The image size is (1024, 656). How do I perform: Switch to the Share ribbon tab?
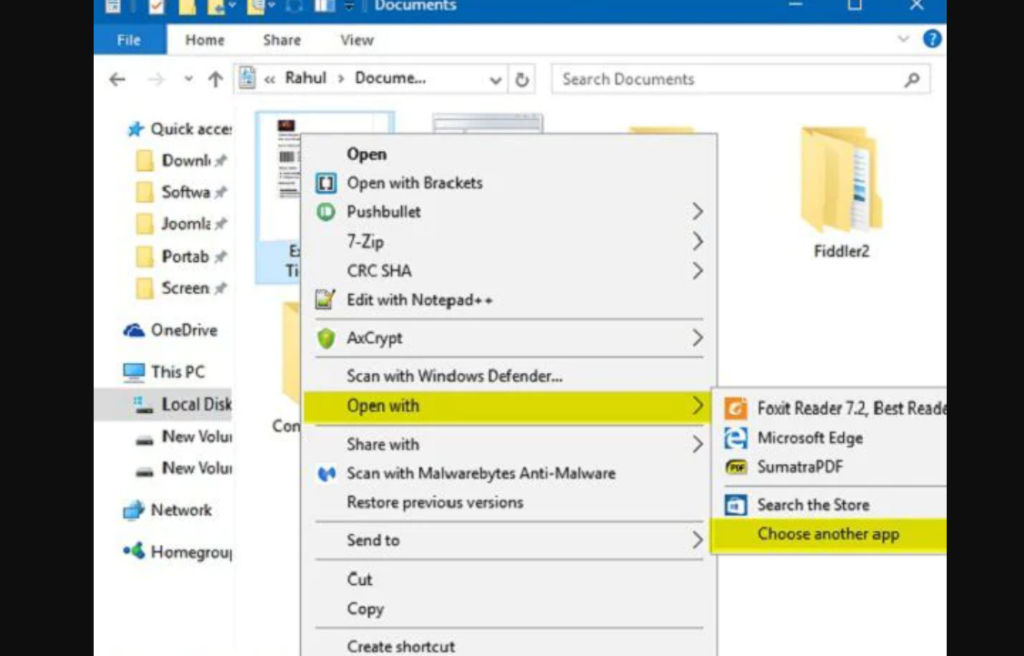(x=281, y=40)
